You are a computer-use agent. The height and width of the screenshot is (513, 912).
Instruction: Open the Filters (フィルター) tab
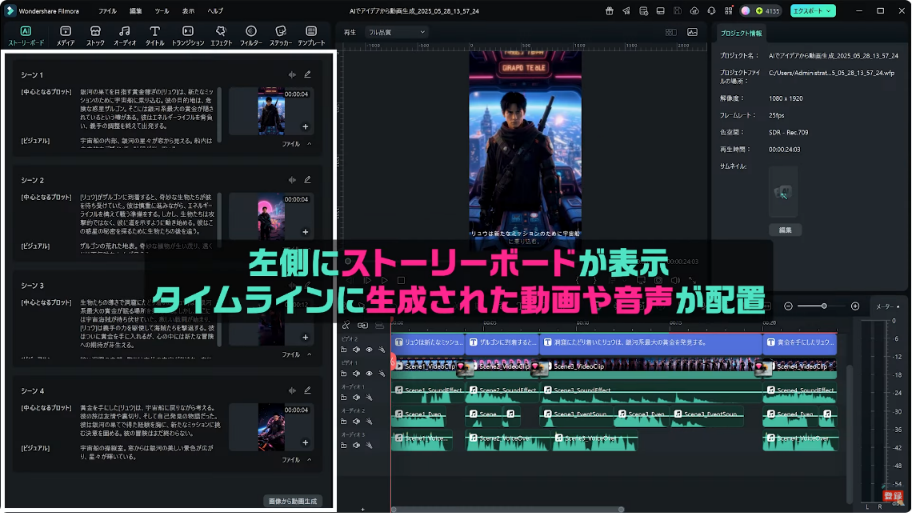point(251,35)
